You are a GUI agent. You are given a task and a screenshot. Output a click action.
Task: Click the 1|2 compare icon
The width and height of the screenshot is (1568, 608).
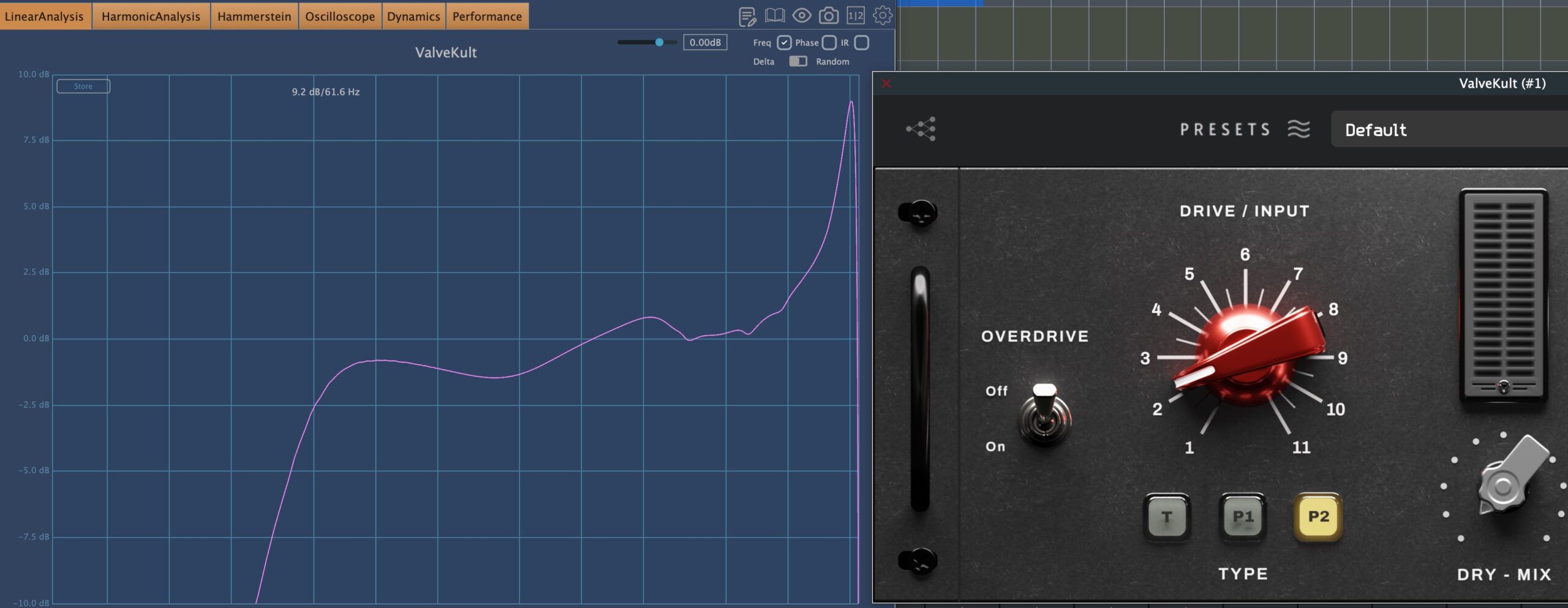(856, 16)
